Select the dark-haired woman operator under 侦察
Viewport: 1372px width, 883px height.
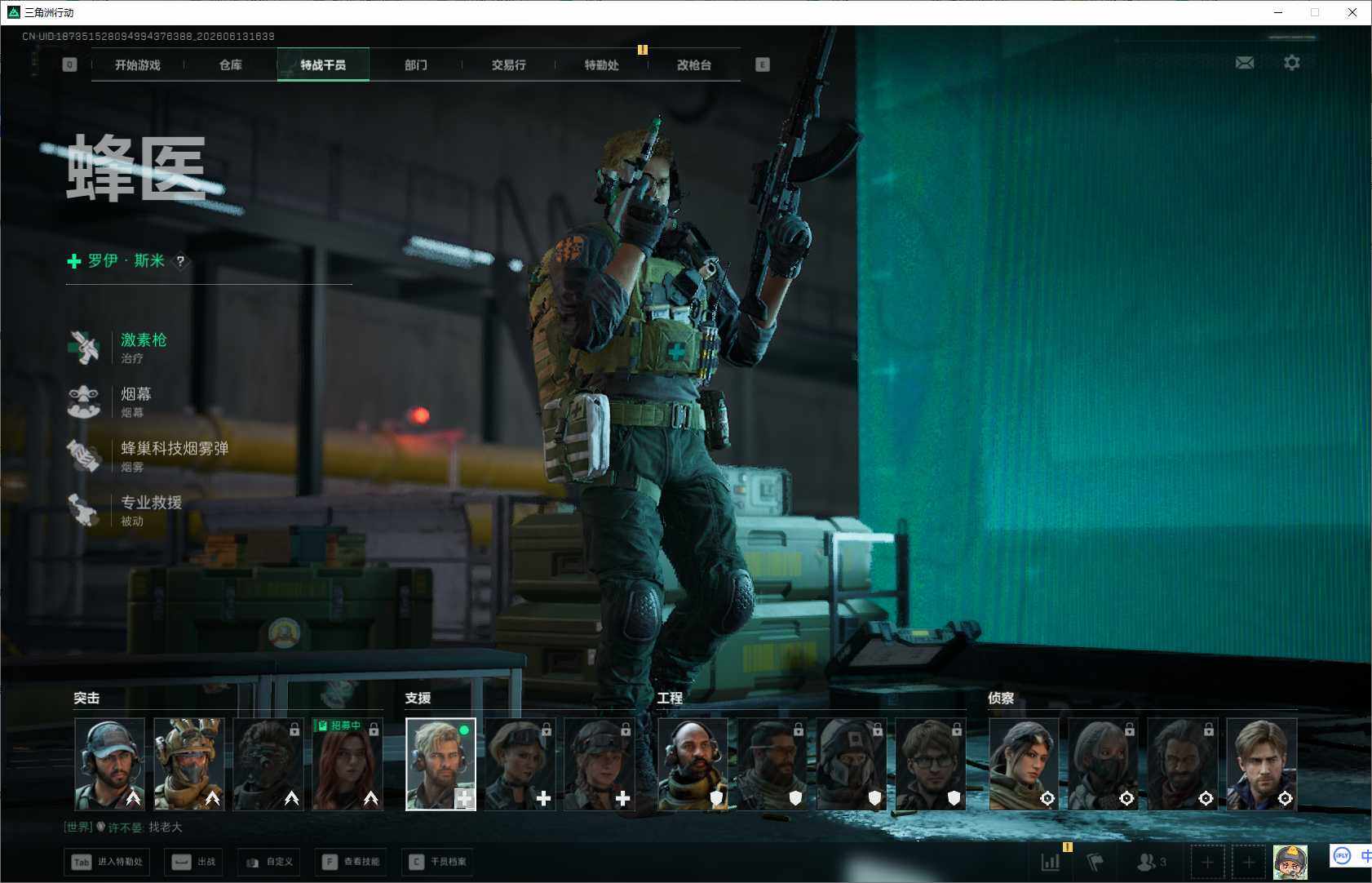(x=1024, y=764)
